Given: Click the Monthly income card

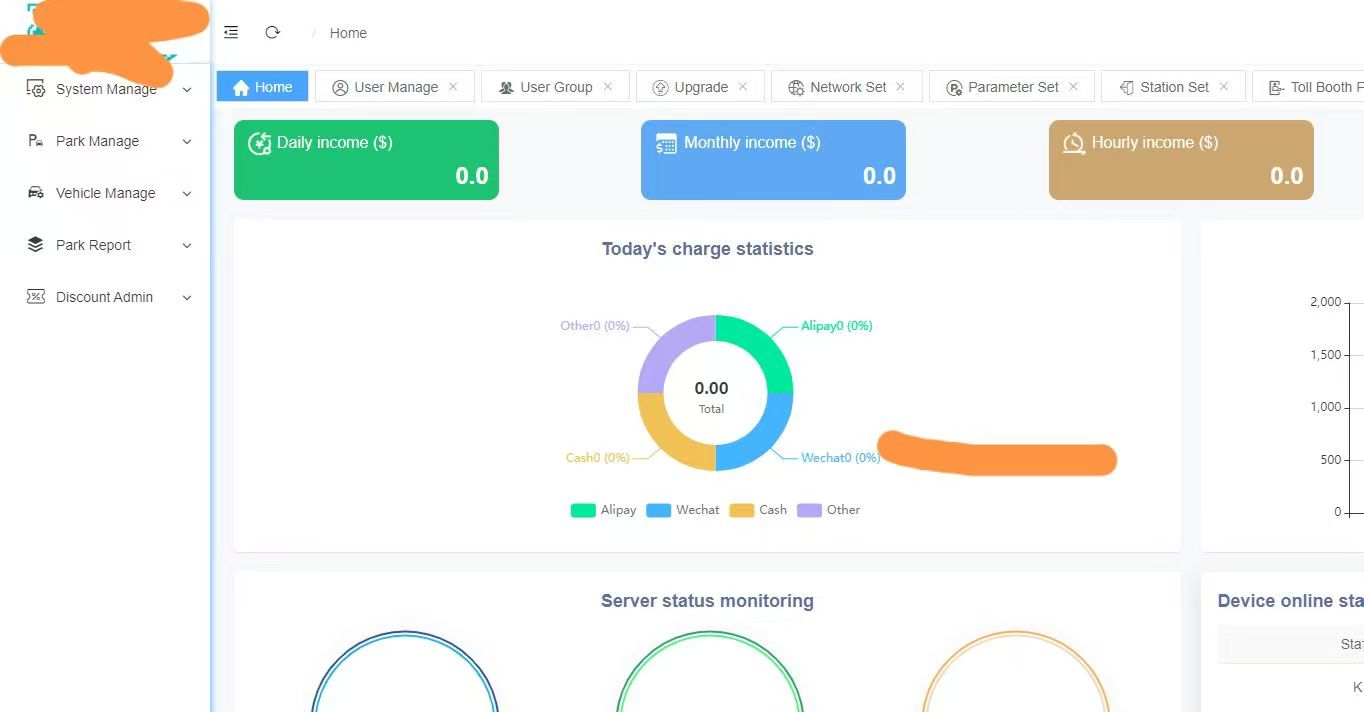Looking at the screenshot, I should (x=773, y=160).
